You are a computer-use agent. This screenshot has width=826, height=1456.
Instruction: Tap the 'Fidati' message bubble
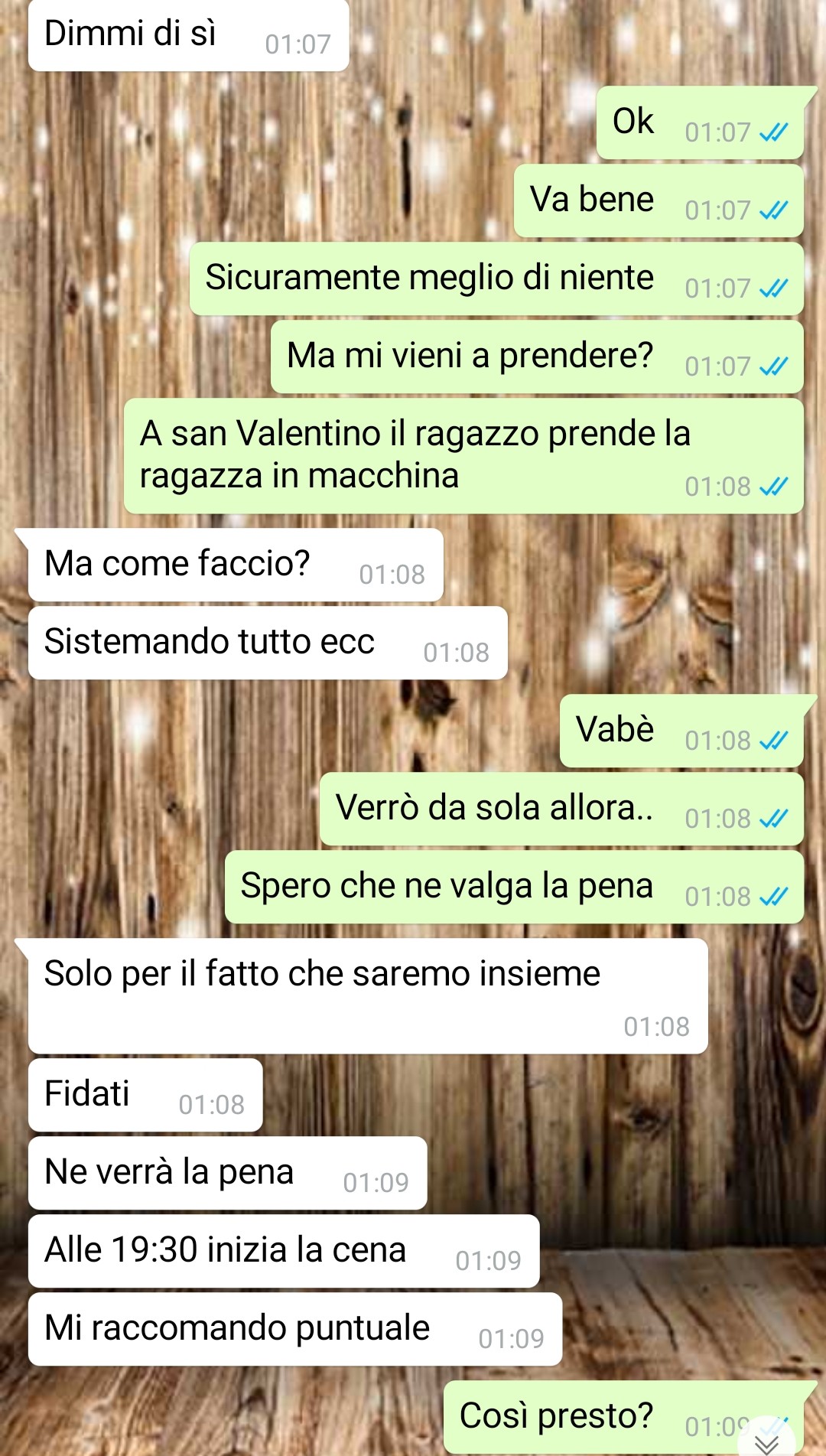pos(145,1095)
